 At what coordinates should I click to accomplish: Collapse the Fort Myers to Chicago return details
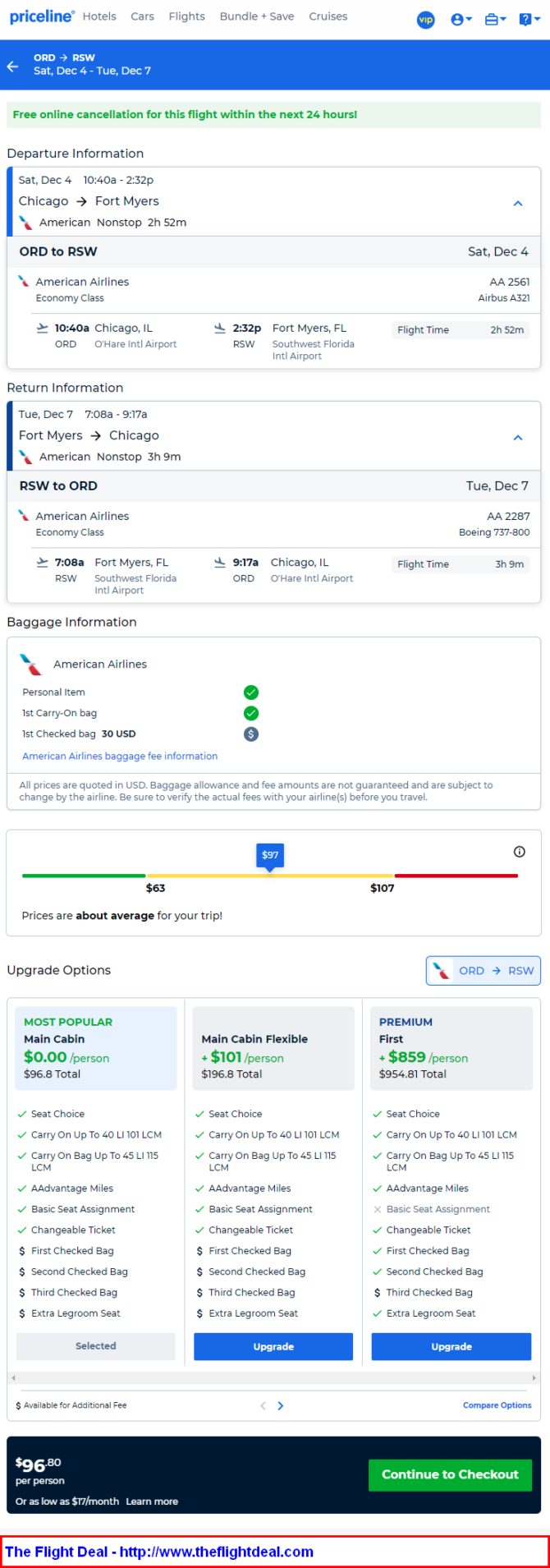pos(518,438)
